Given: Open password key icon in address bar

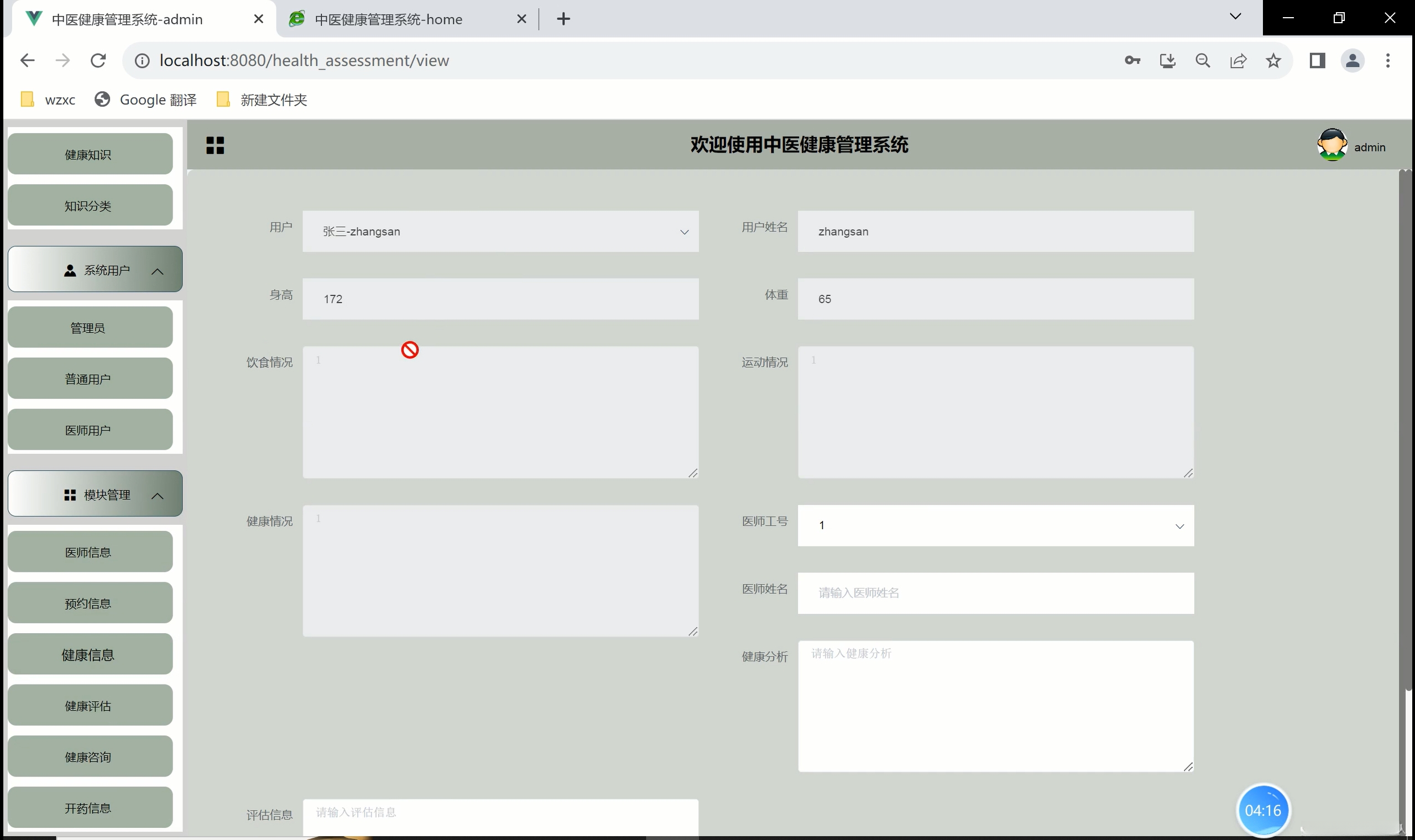Looking at the screenshot, I should point(1132,61).
